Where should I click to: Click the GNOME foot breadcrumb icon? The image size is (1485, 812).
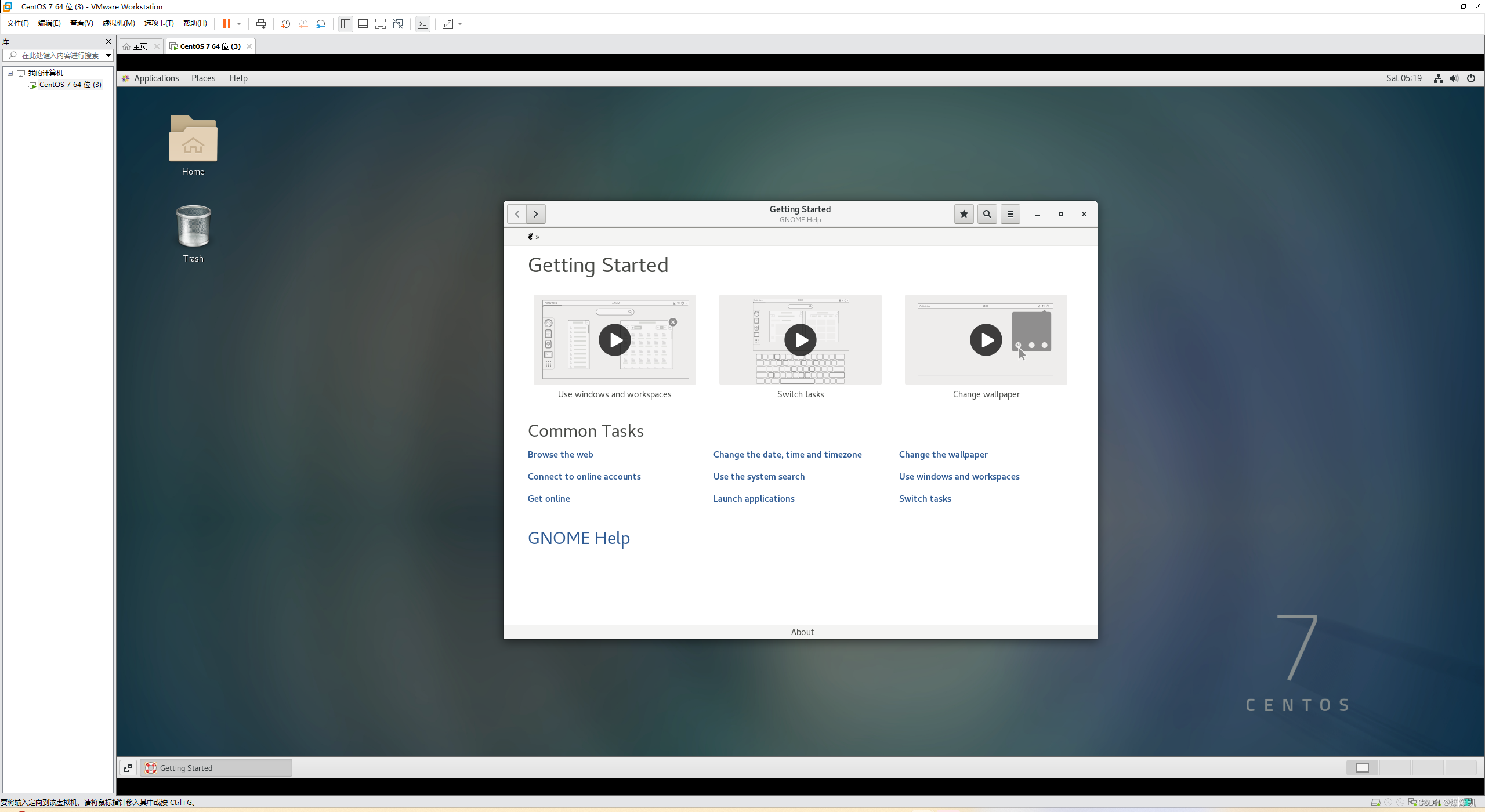tap(531, 237)
